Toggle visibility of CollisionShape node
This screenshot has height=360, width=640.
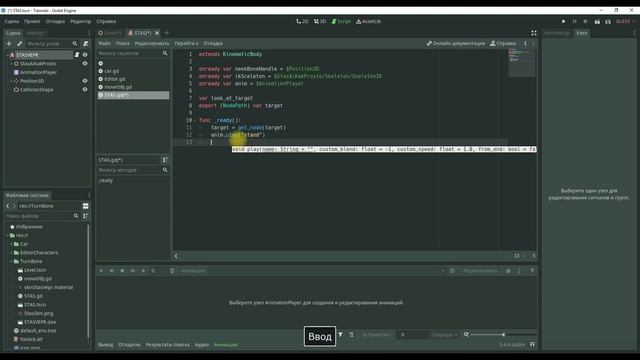pyautogui.click(x=85, y=89)
